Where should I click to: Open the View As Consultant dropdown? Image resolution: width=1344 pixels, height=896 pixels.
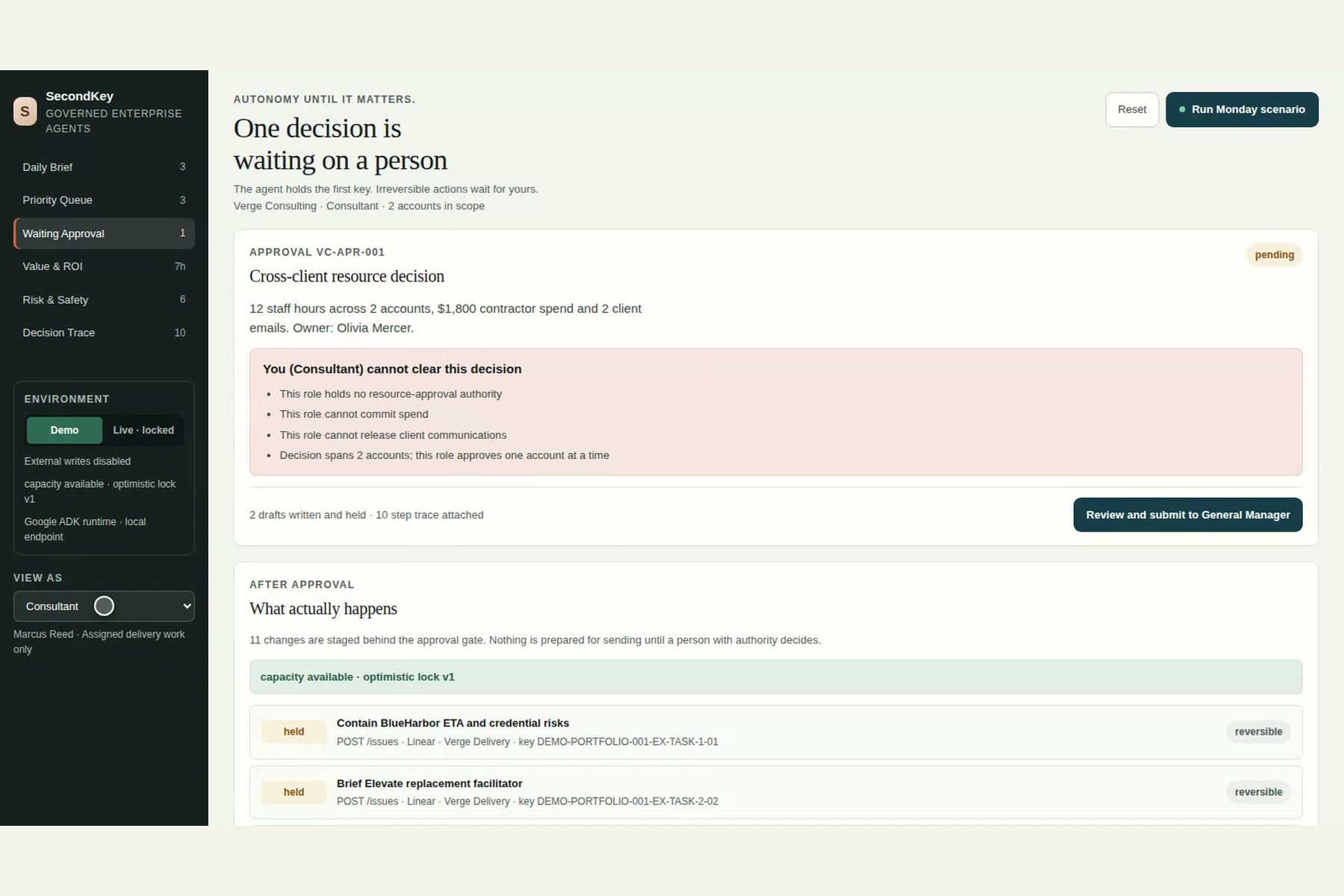[x=104, y=606]
